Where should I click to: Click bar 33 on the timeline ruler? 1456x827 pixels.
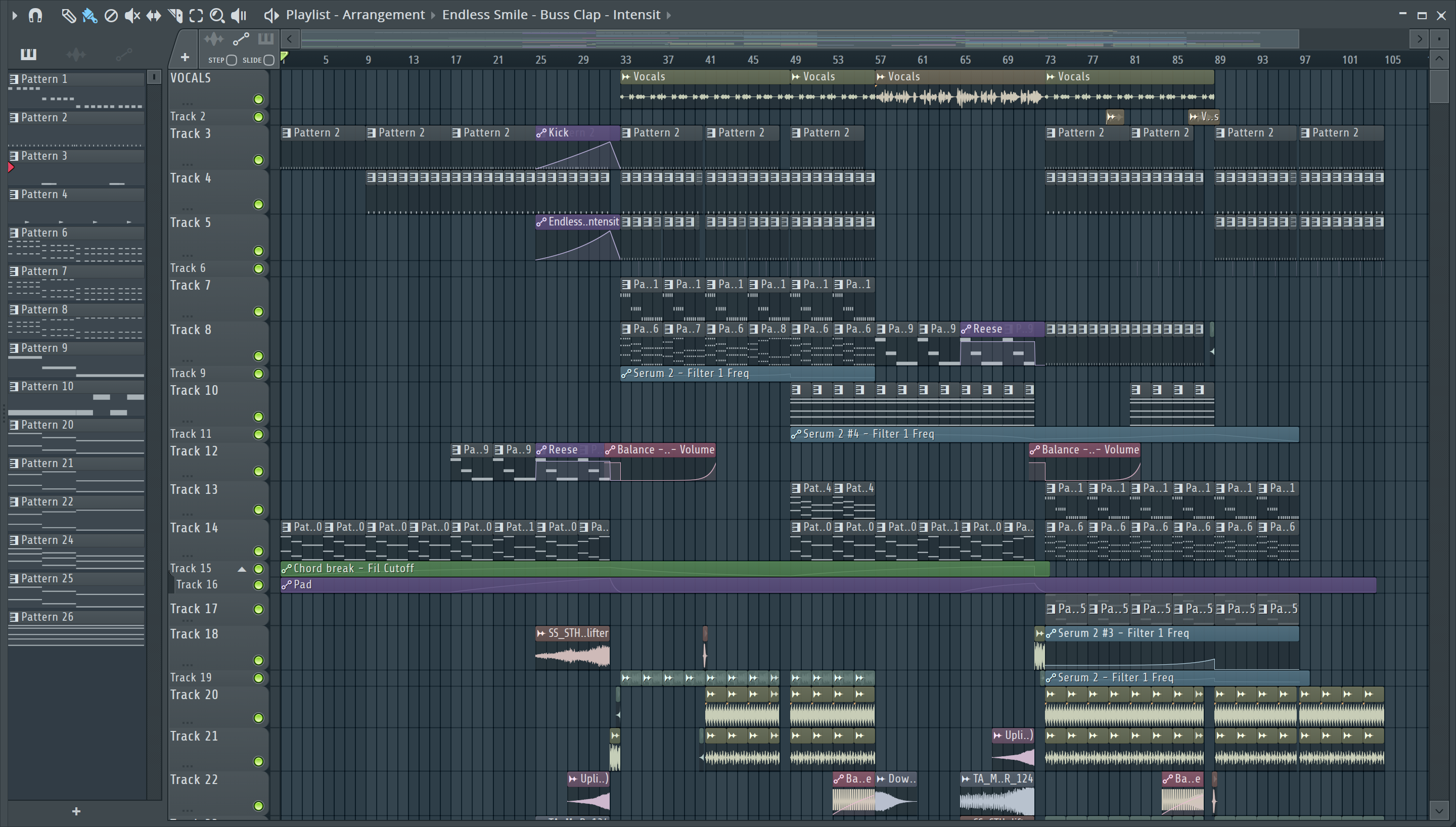[626, 60]
